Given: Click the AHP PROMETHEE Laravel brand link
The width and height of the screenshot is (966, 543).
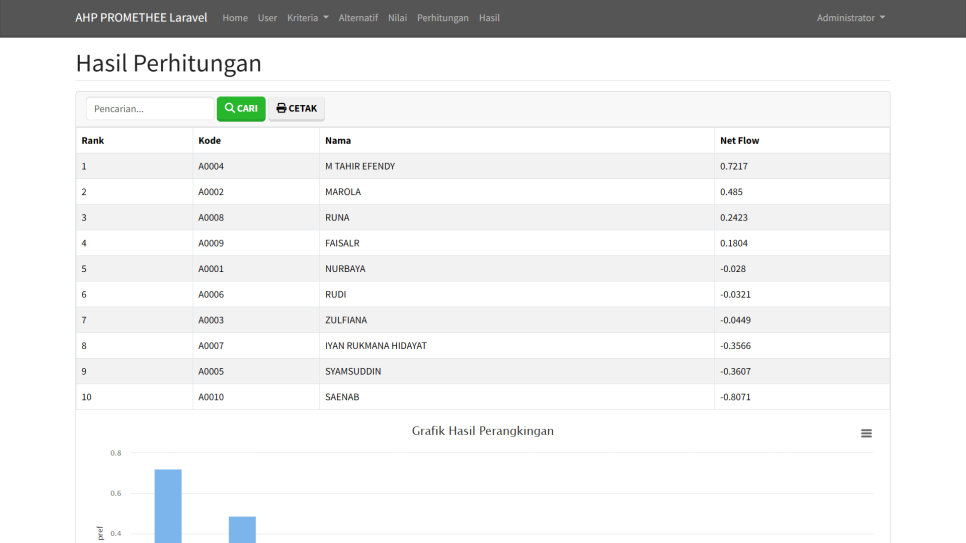Looking at the screenshot, I should (141, 18).
